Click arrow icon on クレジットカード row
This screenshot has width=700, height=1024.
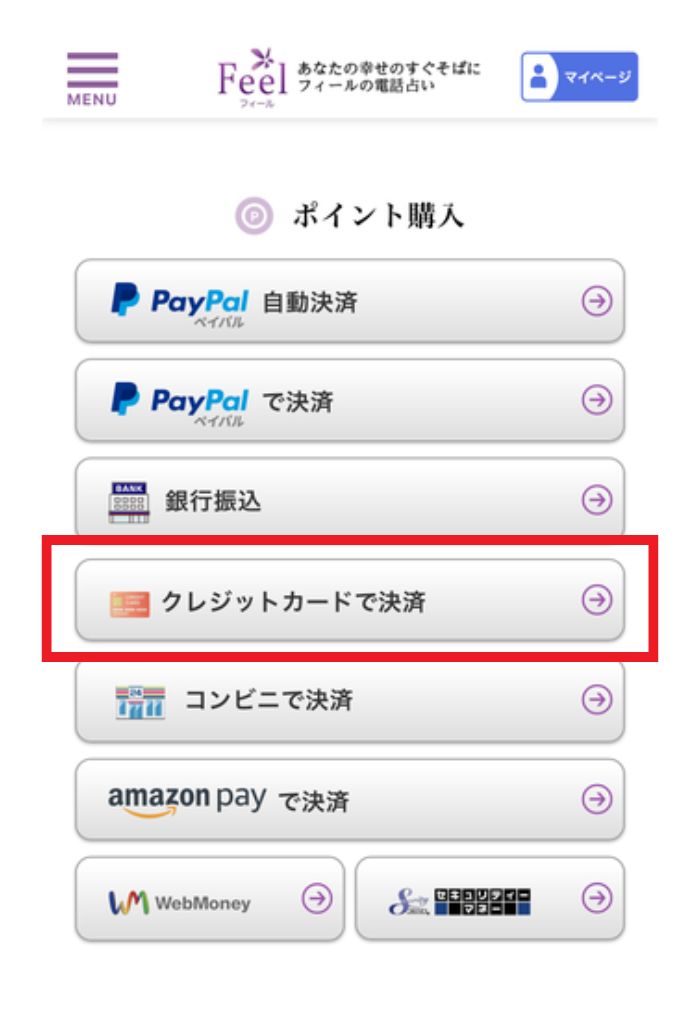coord(597,600)
